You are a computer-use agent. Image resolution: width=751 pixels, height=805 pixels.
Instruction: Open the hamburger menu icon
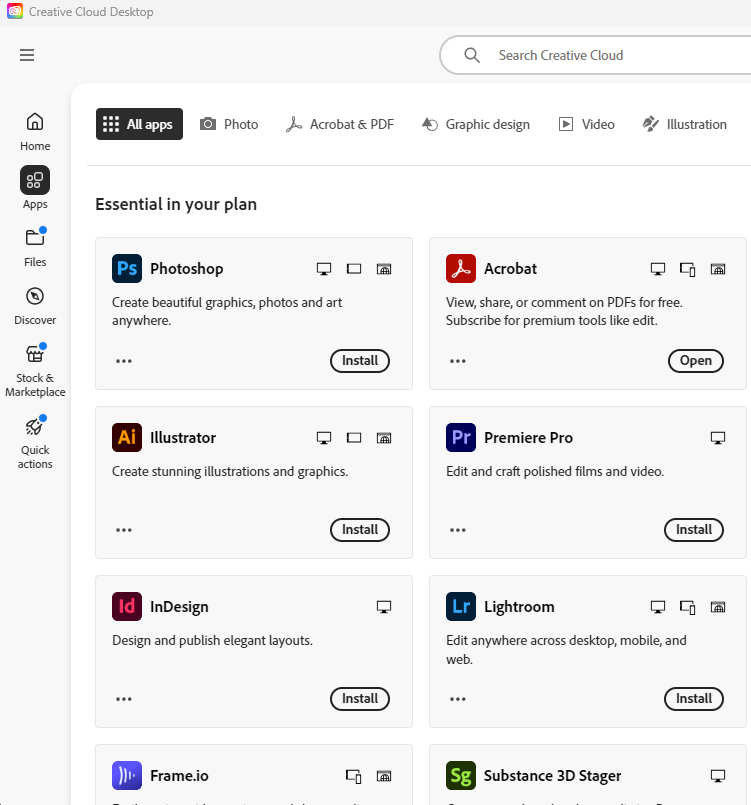[x=27, y=55]
